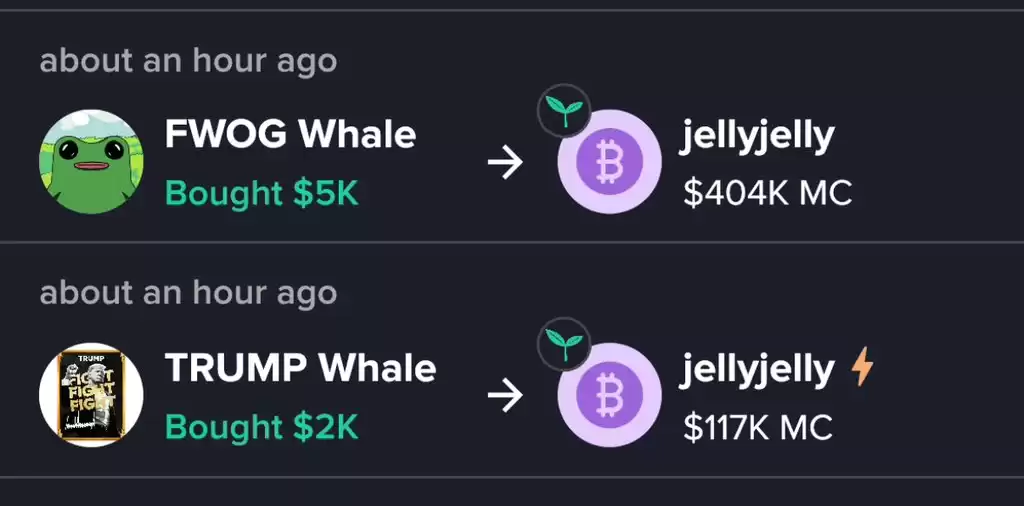Tap the green "Bought $2K" label
The height and width of the screenshot is (506, 1024).
coord(262,426)
